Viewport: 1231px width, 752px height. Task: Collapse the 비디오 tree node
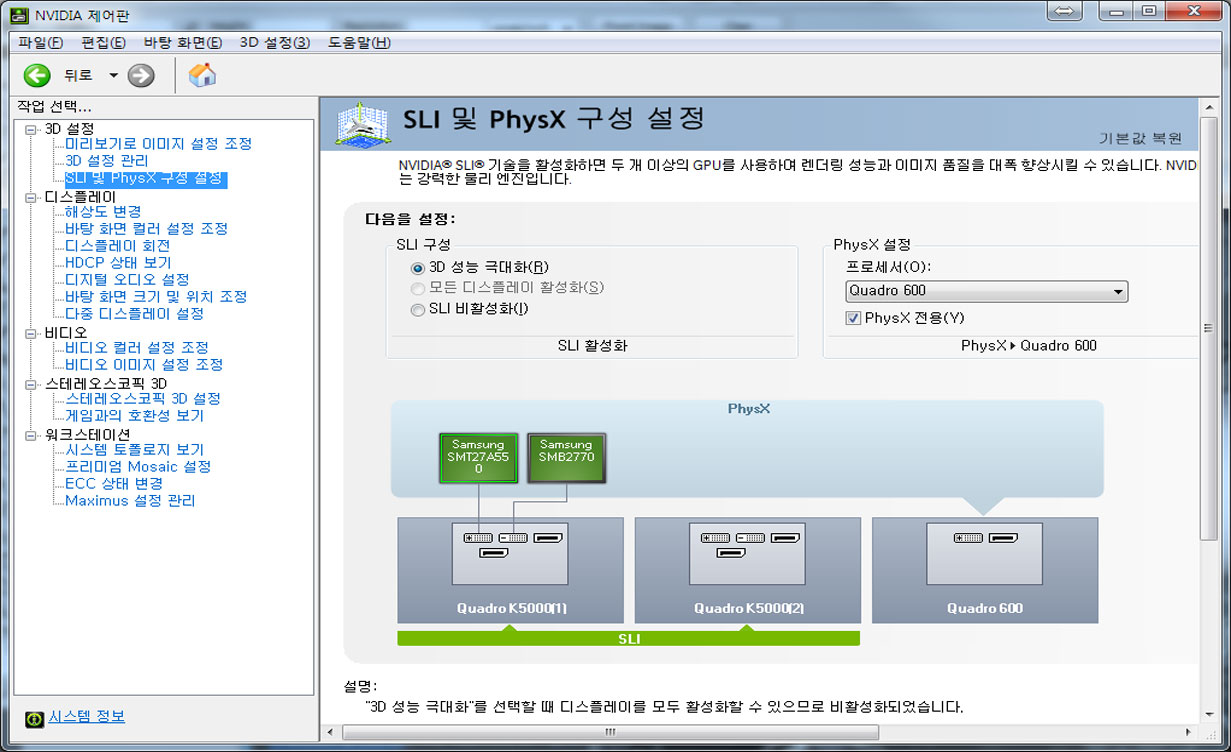tap(30, 333)
